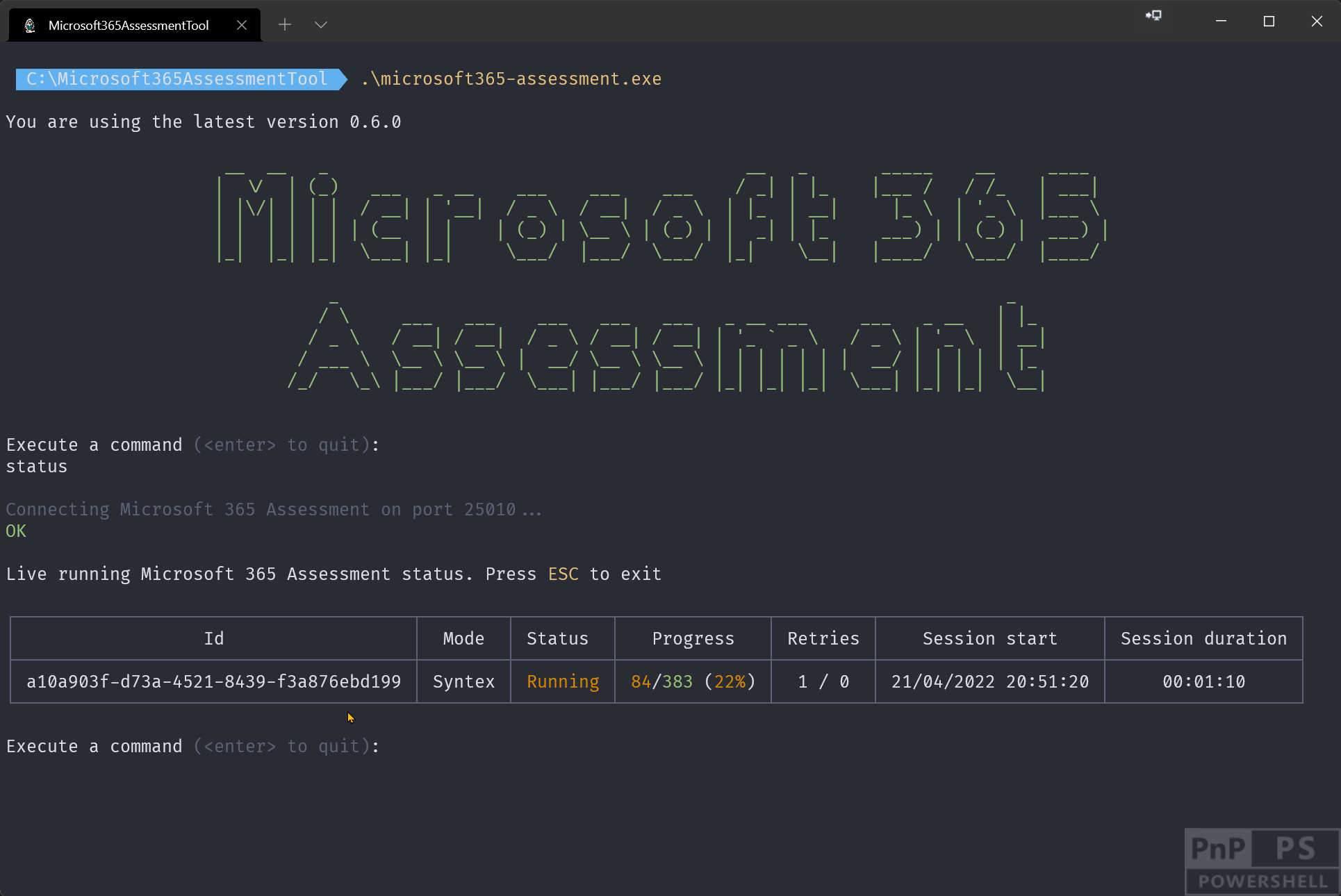Click the focus mode icon in title bar
Image resolution: width=1341 pixels, height=896 pixels.
point(1153,15)
